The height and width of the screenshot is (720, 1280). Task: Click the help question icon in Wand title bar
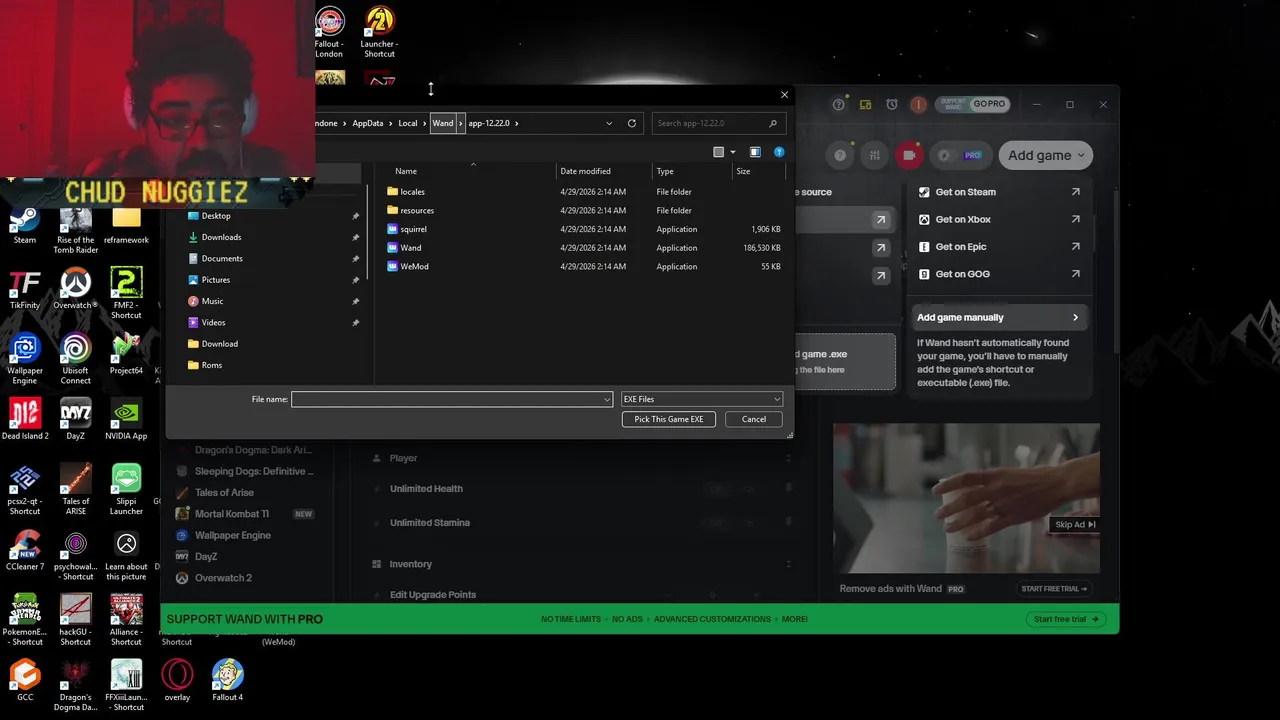pos(839,104)
